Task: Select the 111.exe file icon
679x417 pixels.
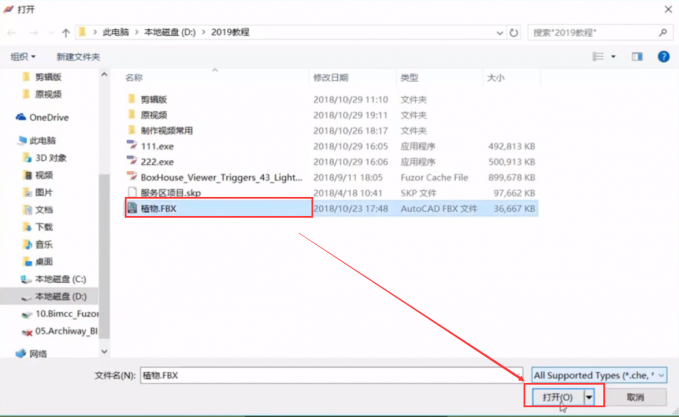Action: coord(132,146)
